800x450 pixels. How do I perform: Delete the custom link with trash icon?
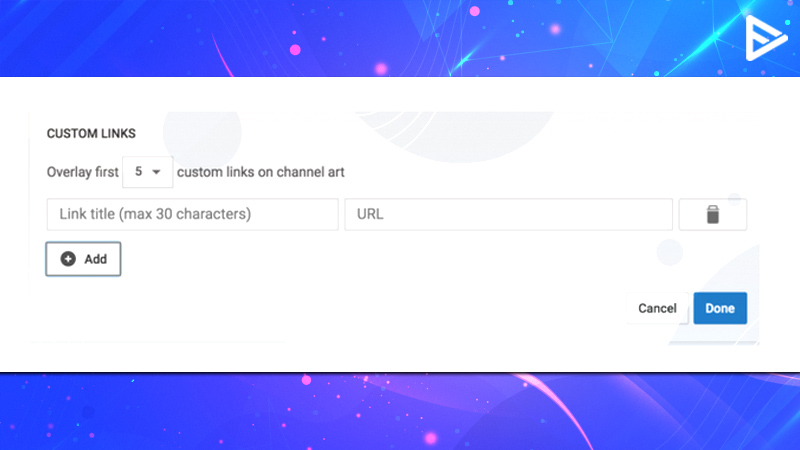tap(713, 214)
